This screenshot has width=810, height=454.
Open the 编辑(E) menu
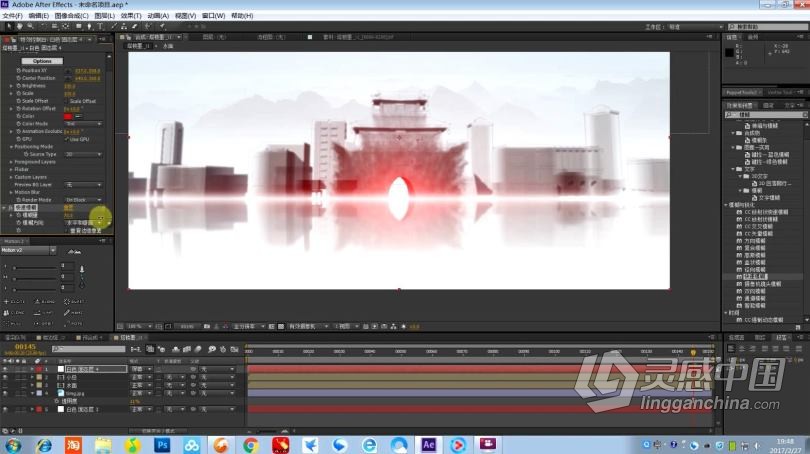[39, 16]
